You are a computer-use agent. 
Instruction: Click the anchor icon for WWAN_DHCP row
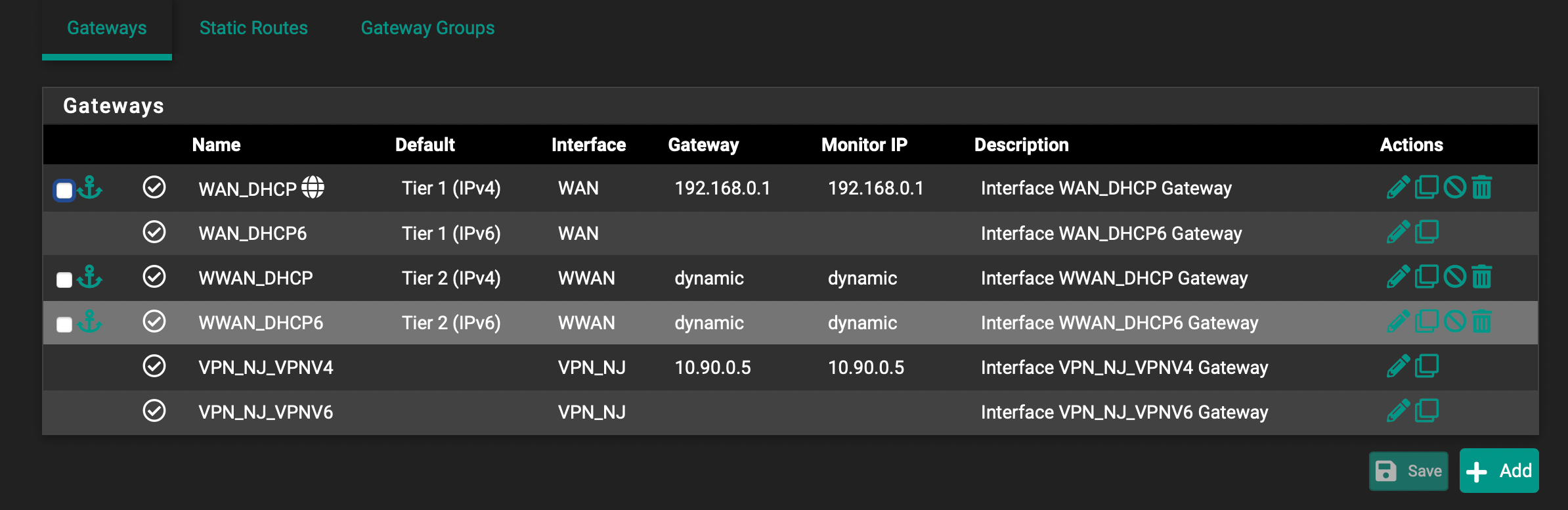(89, 277)
